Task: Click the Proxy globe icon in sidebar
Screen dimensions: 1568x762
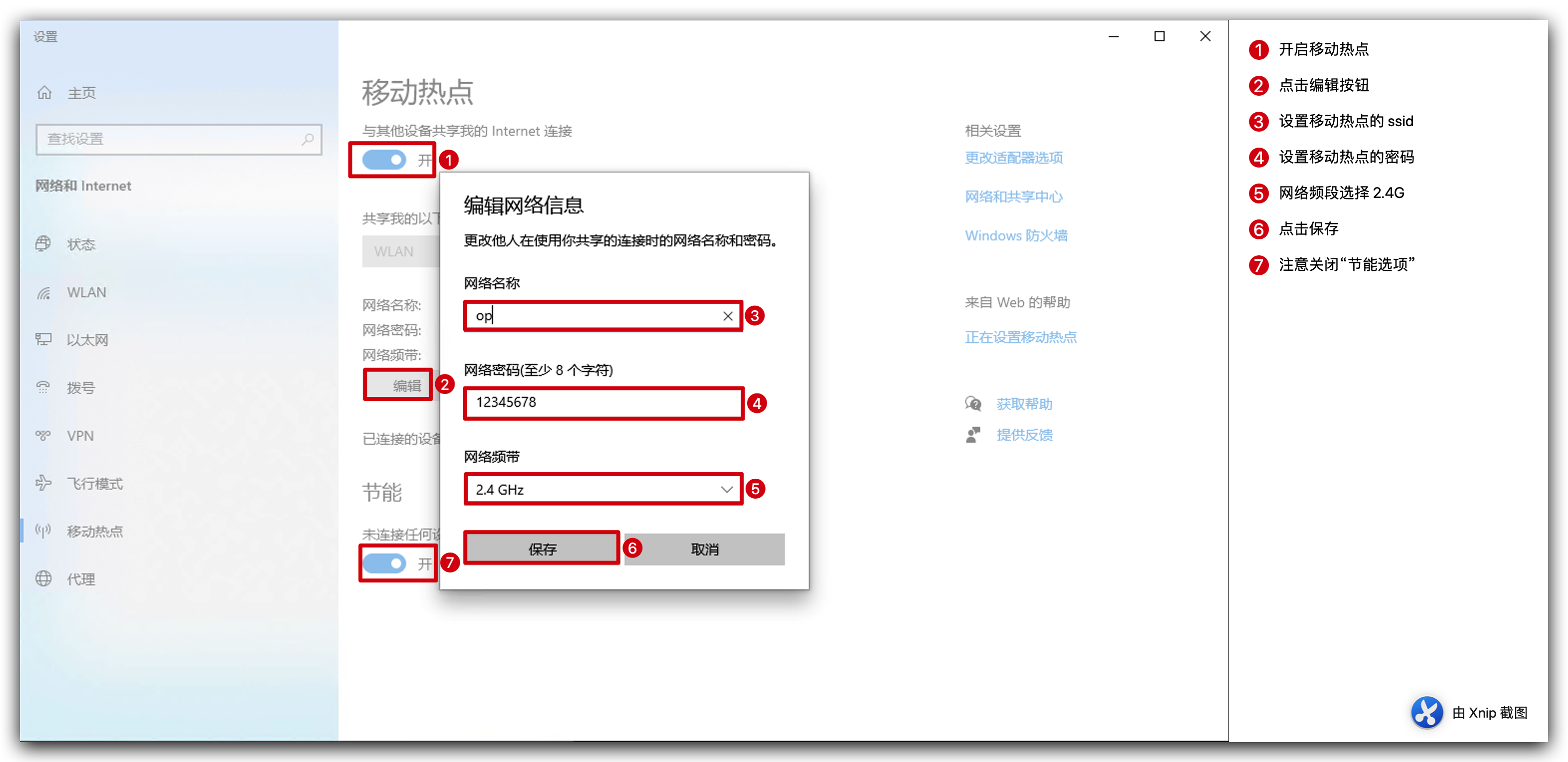Action: click(x=43, y=578)
